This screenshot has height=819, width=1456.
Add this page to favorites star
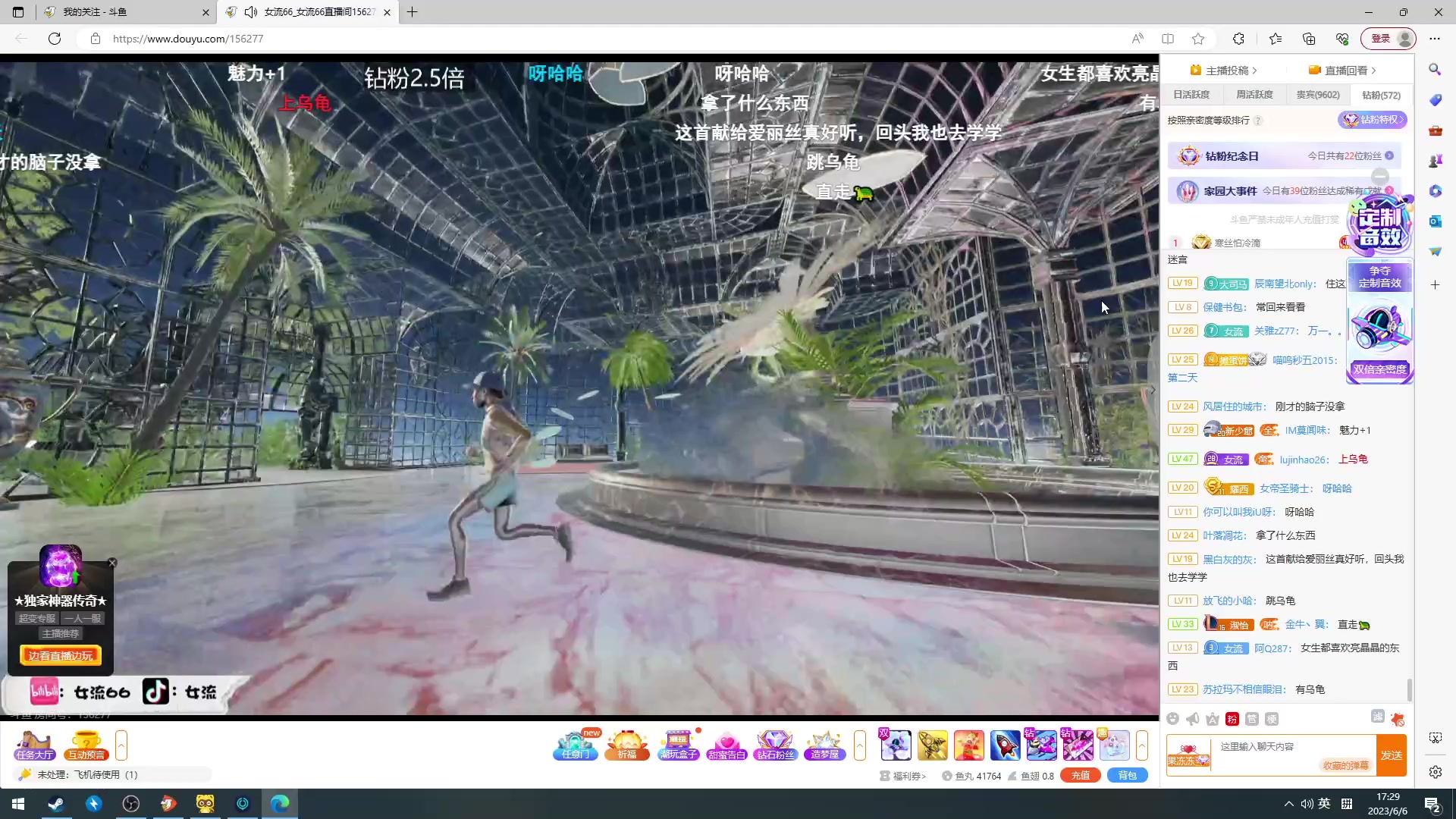tap(1198, 39)
